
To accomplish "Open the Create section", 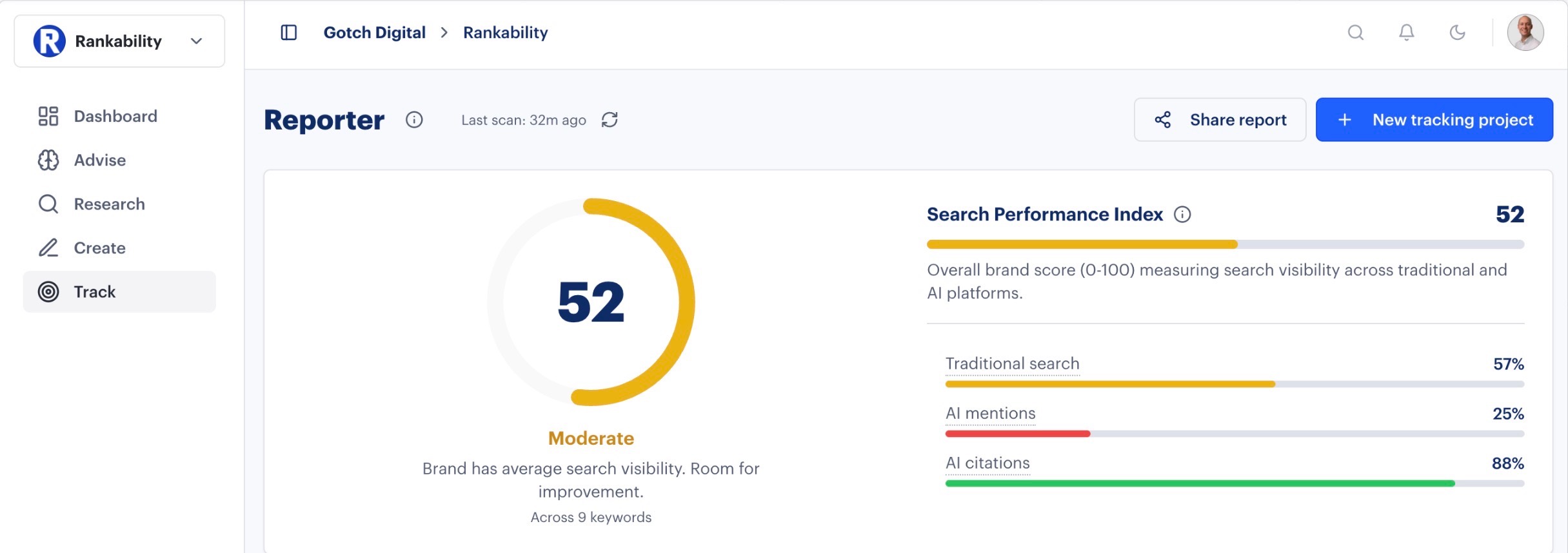I will point(119,247).
